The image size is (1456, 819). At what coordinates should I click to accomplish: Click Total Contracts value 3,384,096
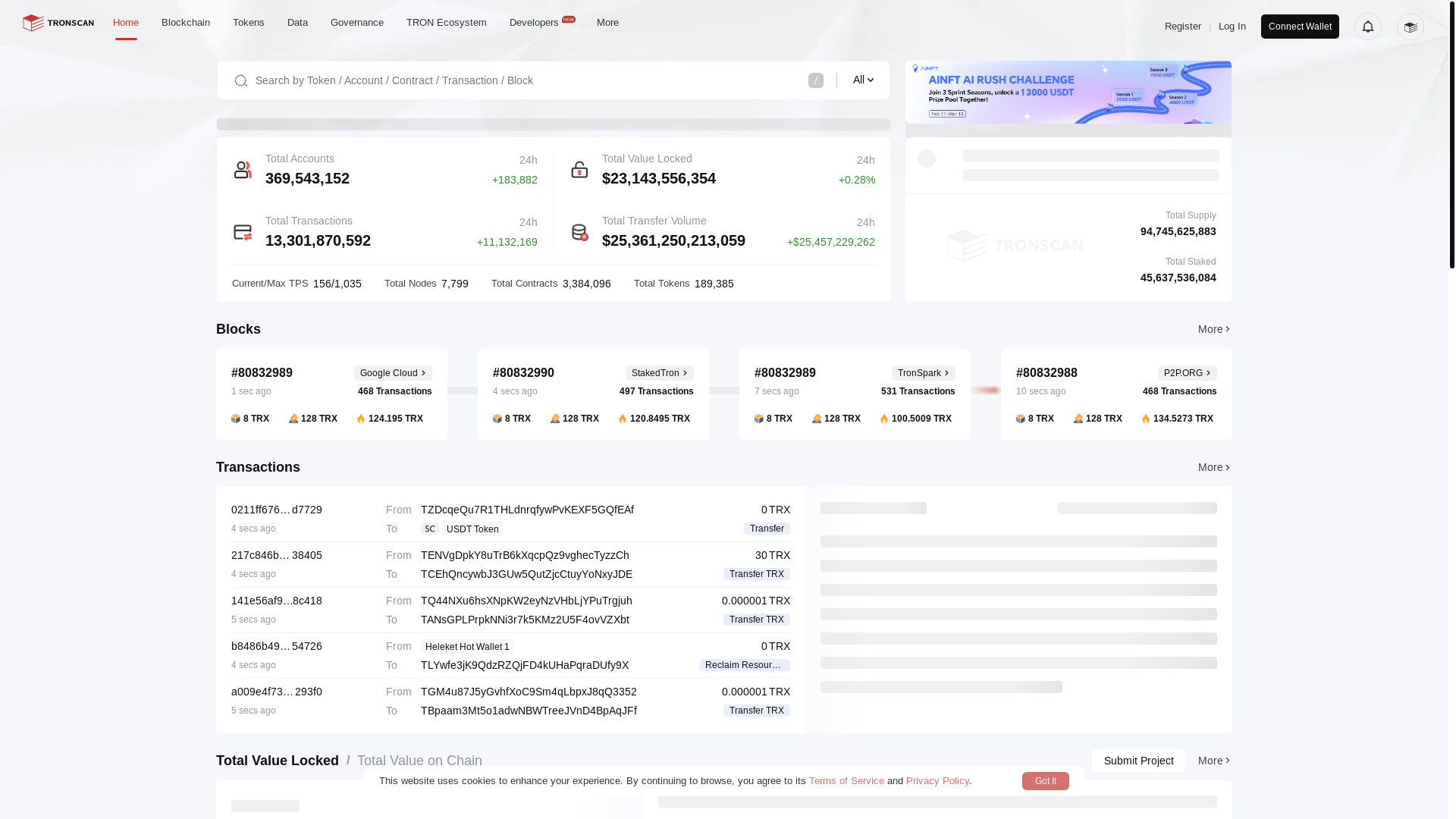point(587,284)
